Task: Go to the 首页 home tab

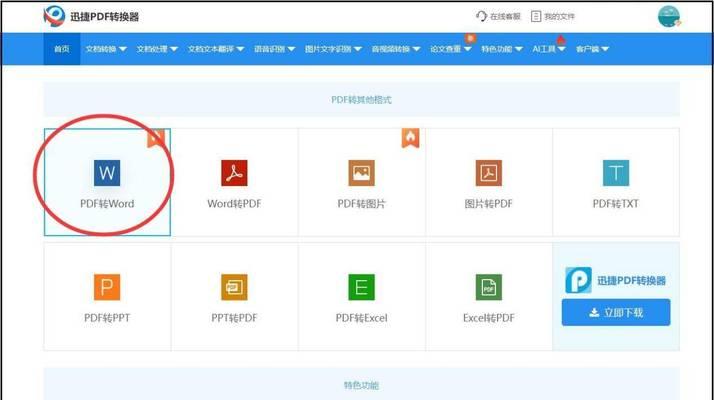Action: pyautogui.click(x=61, y=49)
